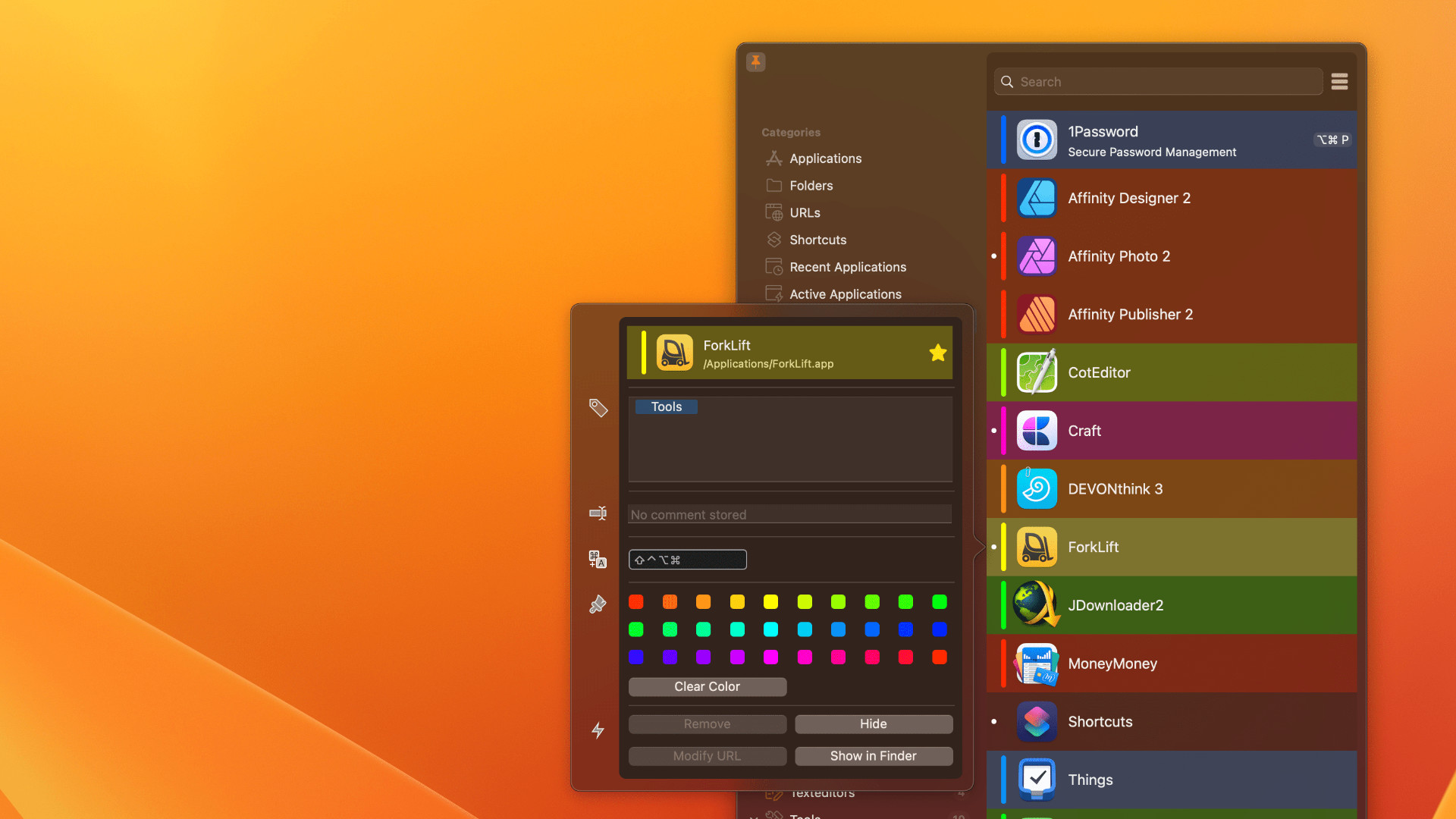Click the JDownloader2 icon

1037,605
